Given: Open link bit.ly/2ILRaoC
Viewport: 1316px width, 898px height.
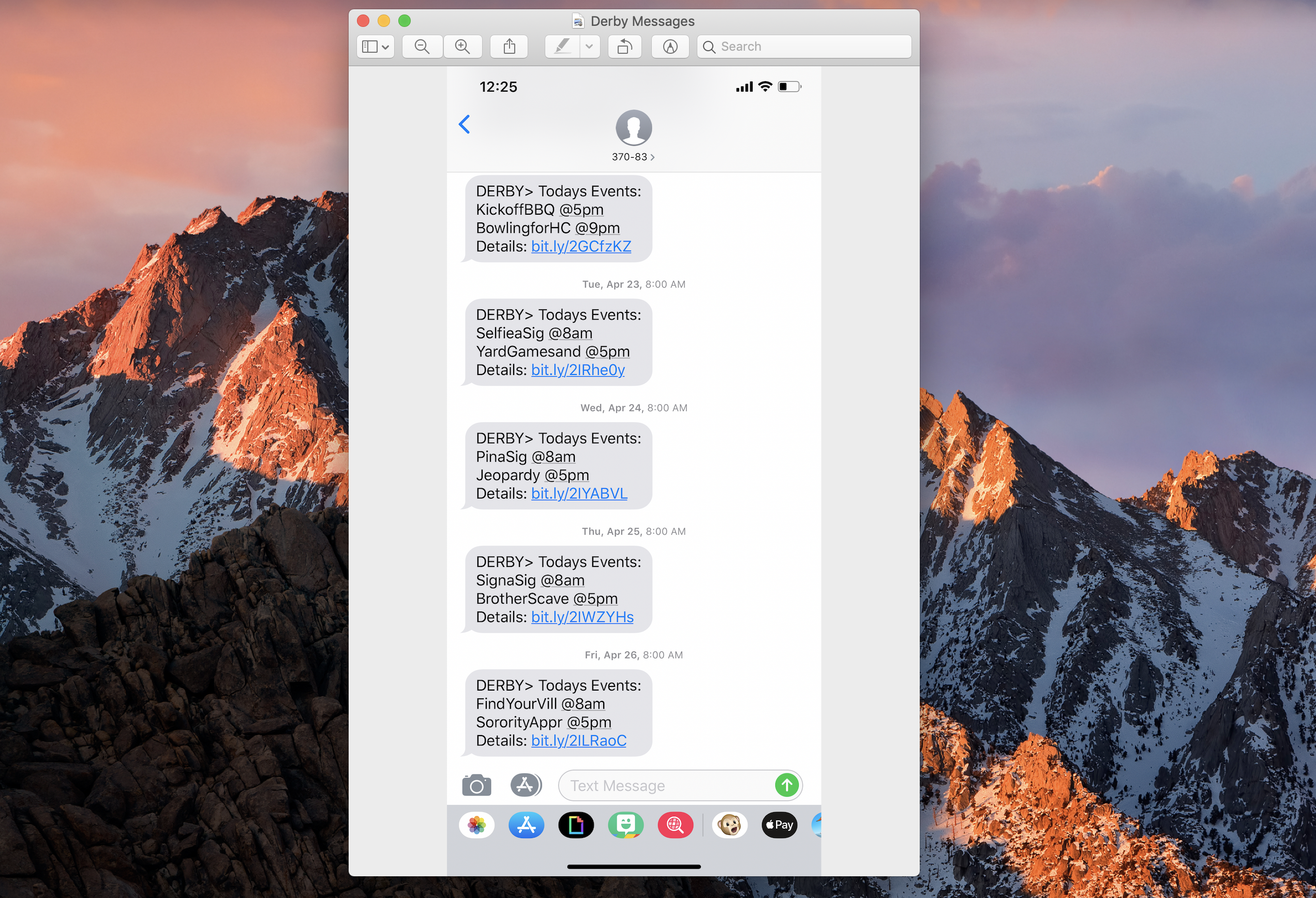Looking at the screenshot, I should (x=579, y=741).
